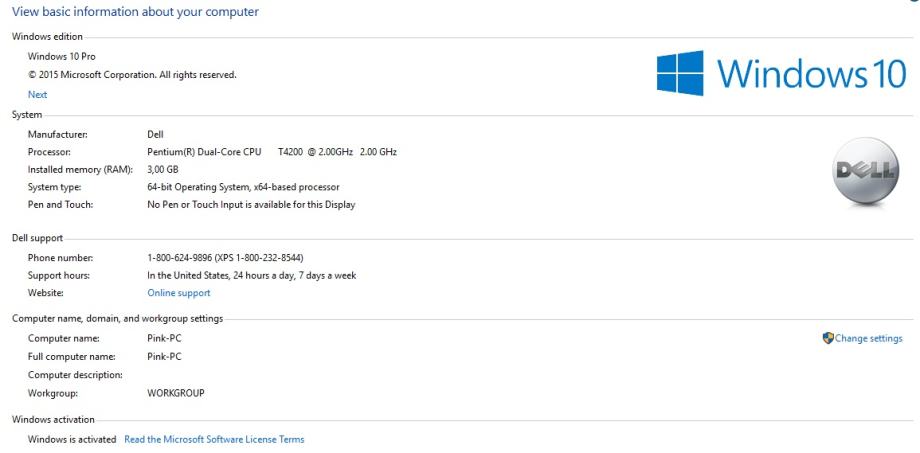Click the No Pen or Touch Input text

[x=250, y=205]
